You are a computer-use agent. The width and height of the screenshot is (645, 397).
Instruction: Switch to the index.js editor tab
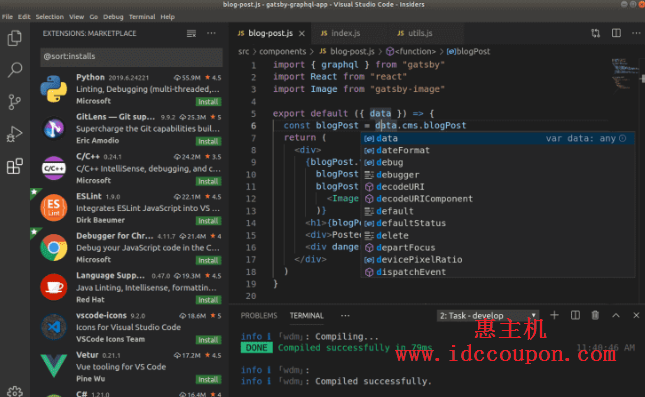[347, 33]
